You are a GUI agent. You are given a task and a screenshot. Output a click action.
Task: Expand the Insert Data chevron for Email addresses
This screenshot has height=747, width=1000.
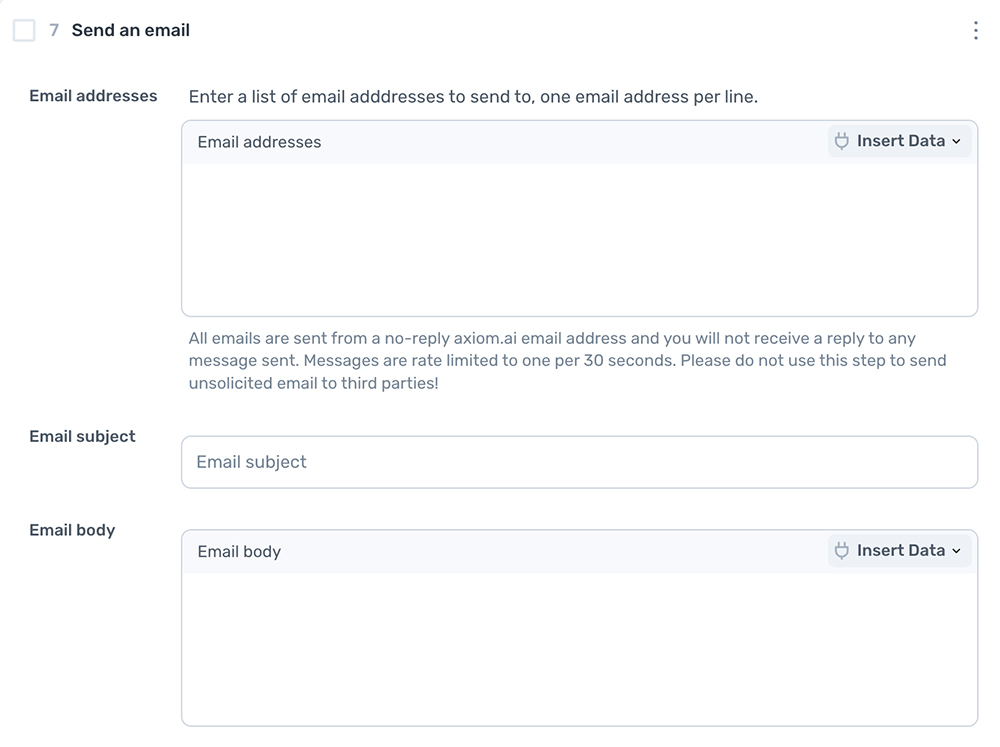tap(956, 142)
